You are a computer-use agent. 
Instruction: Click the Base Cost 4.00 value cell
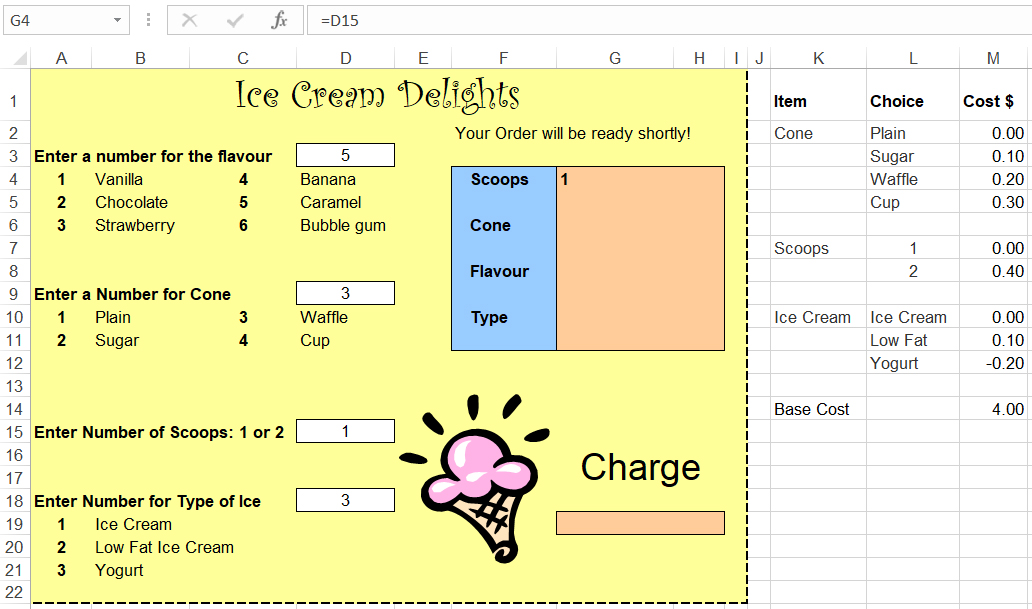click(993, 409)
